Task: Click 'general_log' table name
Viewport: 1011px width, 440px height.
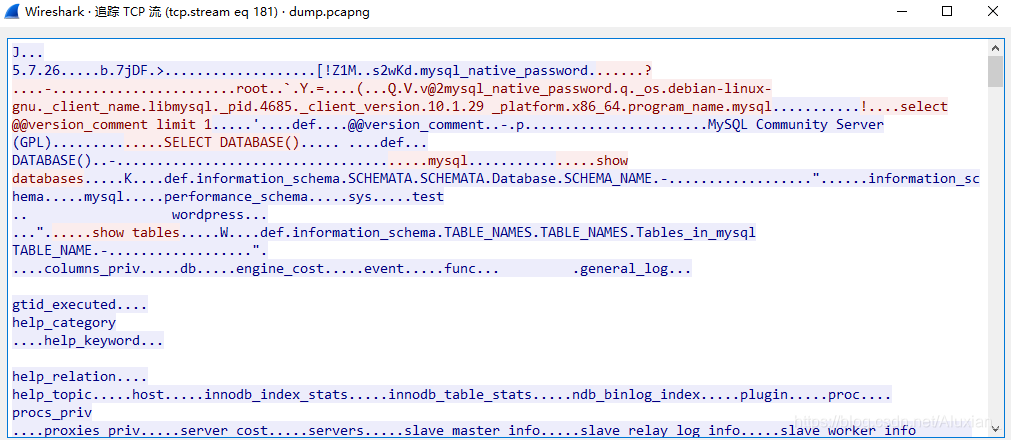Action: click(x=624, y=269)
